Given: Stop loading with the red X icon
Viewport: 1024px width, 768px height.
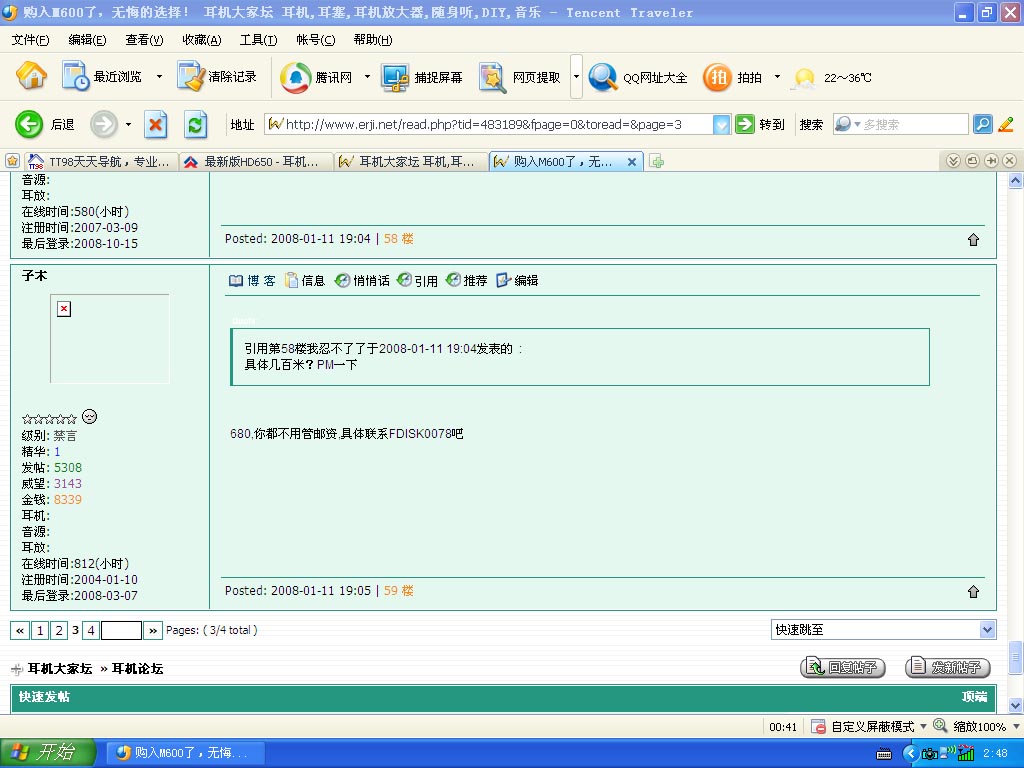Looking at the screenshot, I should tap(155, 124).
